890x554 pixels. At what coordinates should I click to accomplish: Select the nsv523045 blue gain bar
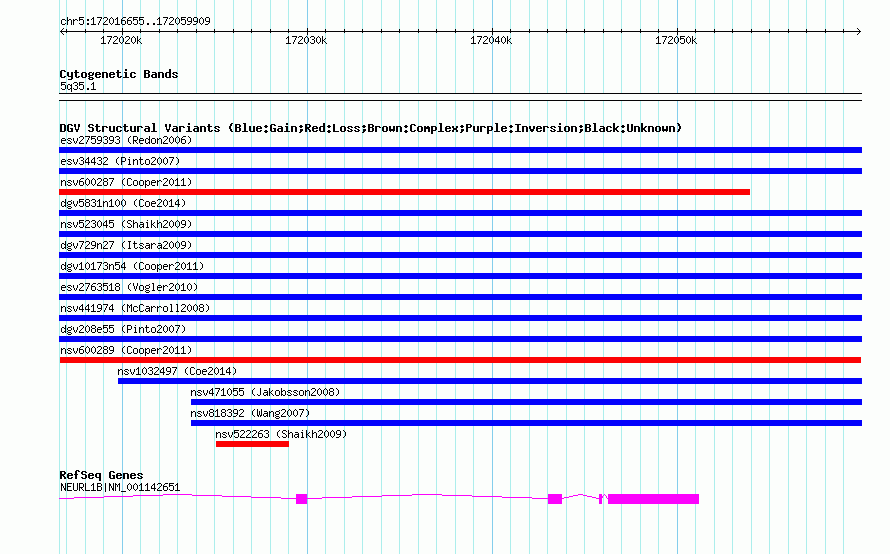460,234
